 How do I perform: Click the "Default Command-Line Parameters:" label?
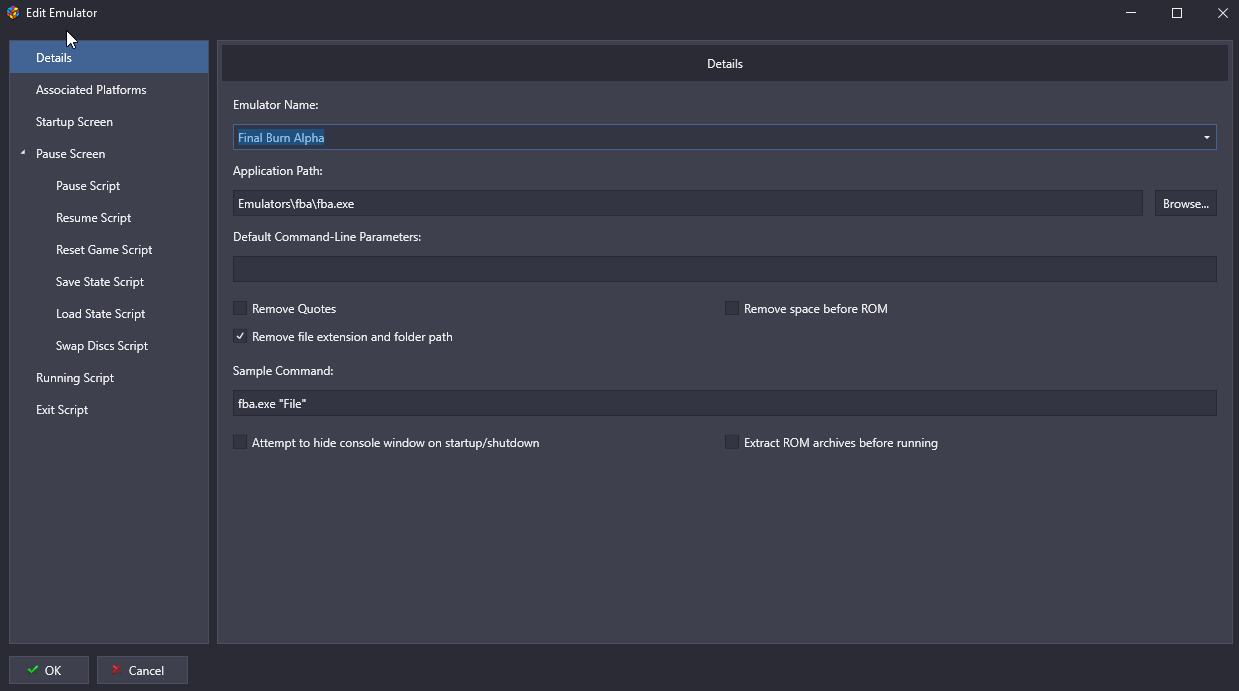click(x=327, y=237)
